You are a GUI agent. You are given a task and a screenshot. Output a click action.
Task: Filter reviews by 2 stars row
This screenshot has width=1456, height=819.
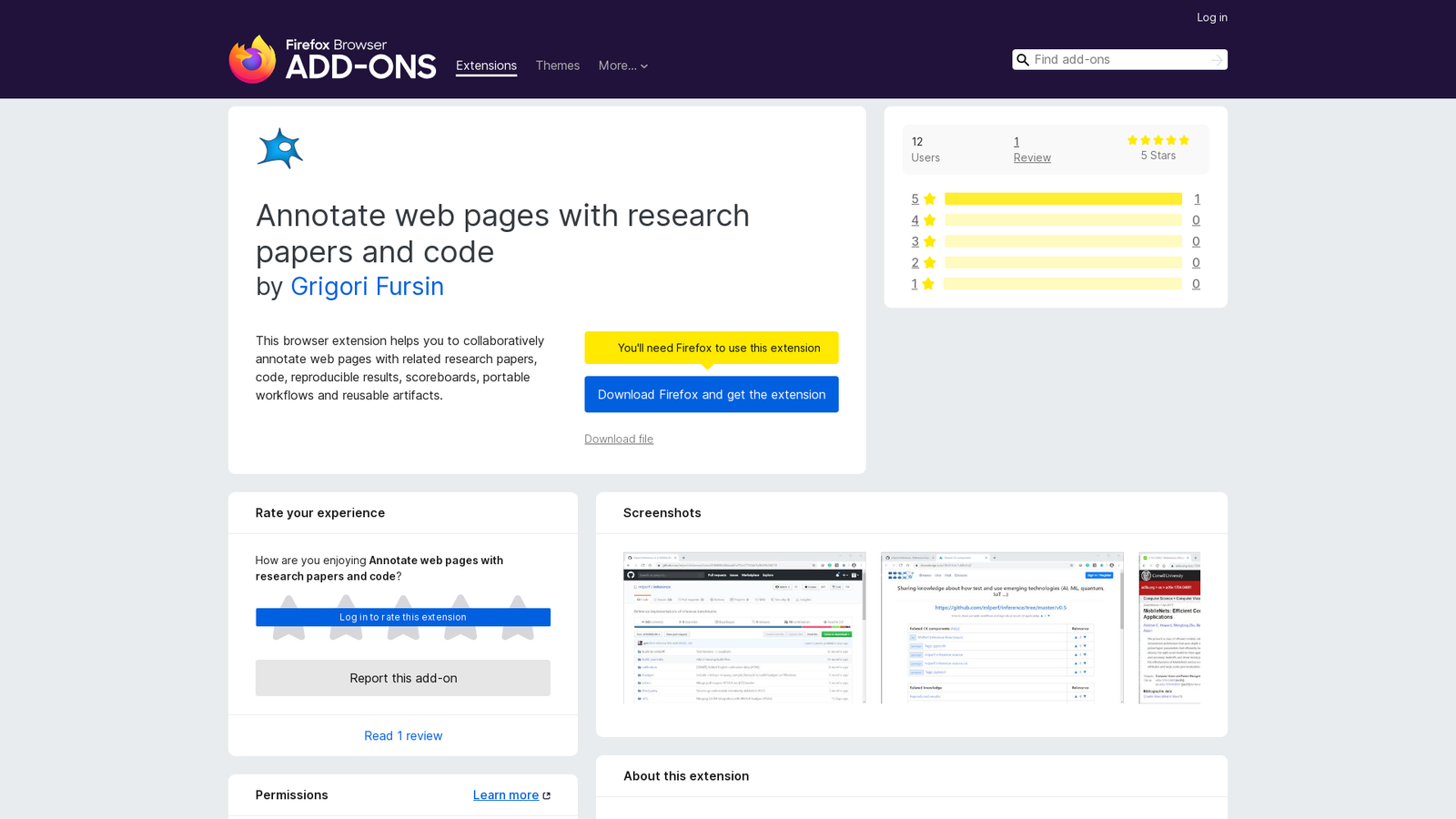[x=1056, y=262]
